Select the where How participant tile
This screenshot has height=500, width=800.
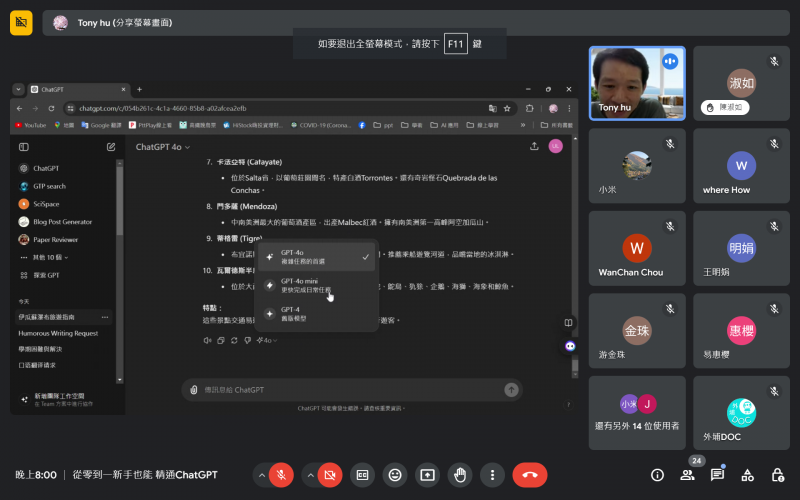point(741,166)
